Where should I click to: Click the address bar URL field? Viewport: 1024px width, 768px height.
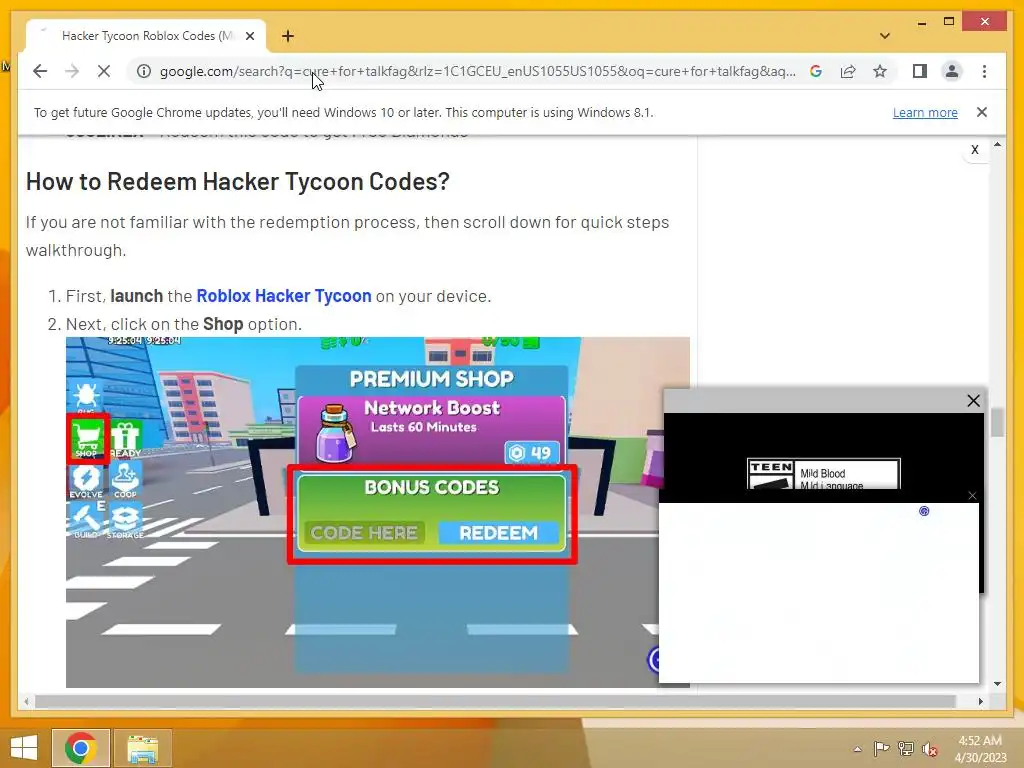coord(477,71)
